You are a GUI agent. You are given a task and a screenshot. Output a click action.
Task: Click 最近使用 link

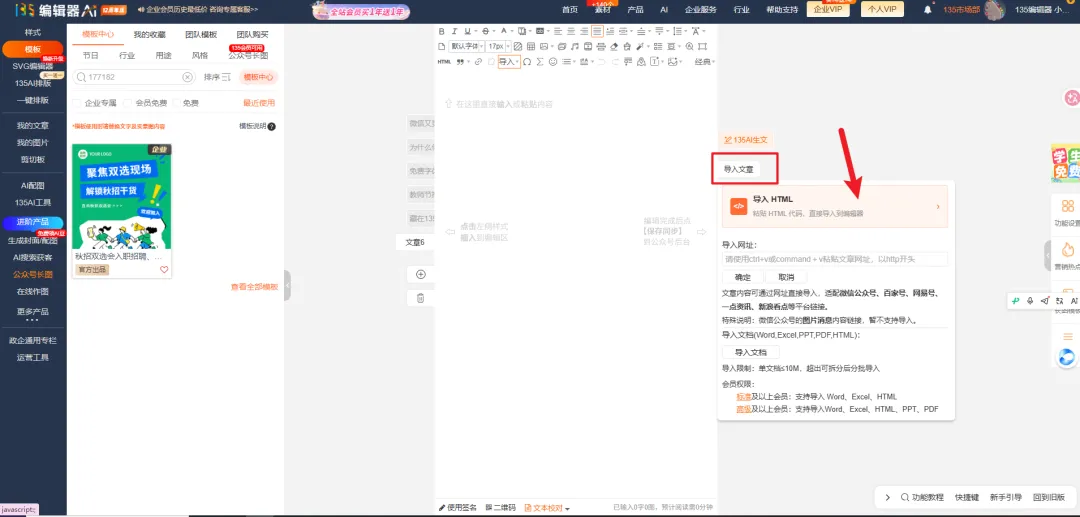click(x=259, y=103)
